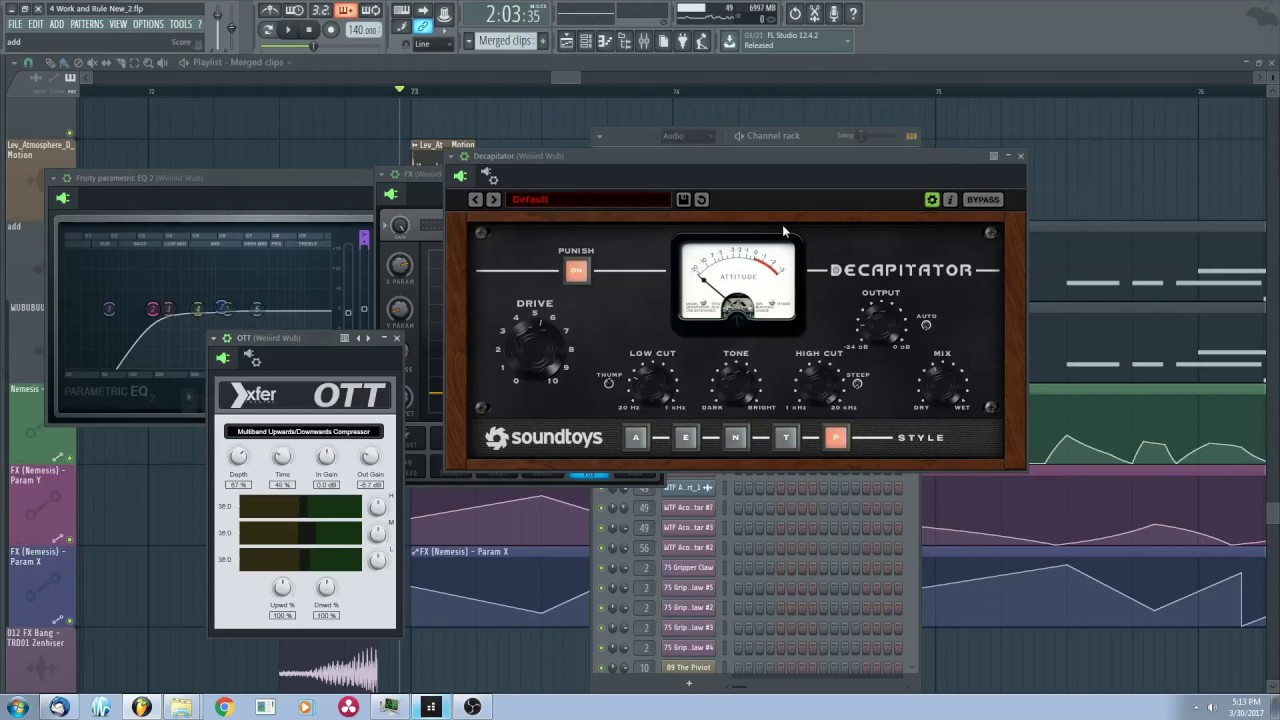
Task: Click the Decapitator MIX knob
Action: tap(941, 383)
